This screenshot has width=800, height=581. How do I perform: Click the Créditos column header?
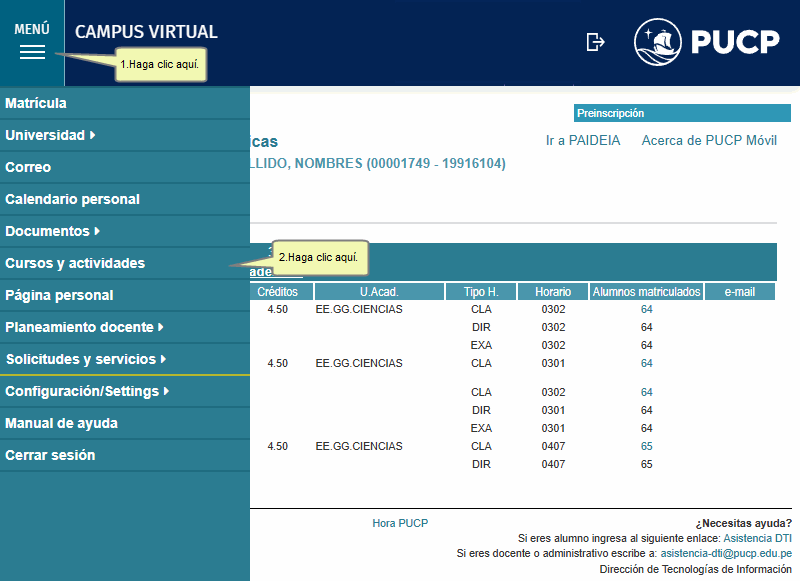[281, 292]
